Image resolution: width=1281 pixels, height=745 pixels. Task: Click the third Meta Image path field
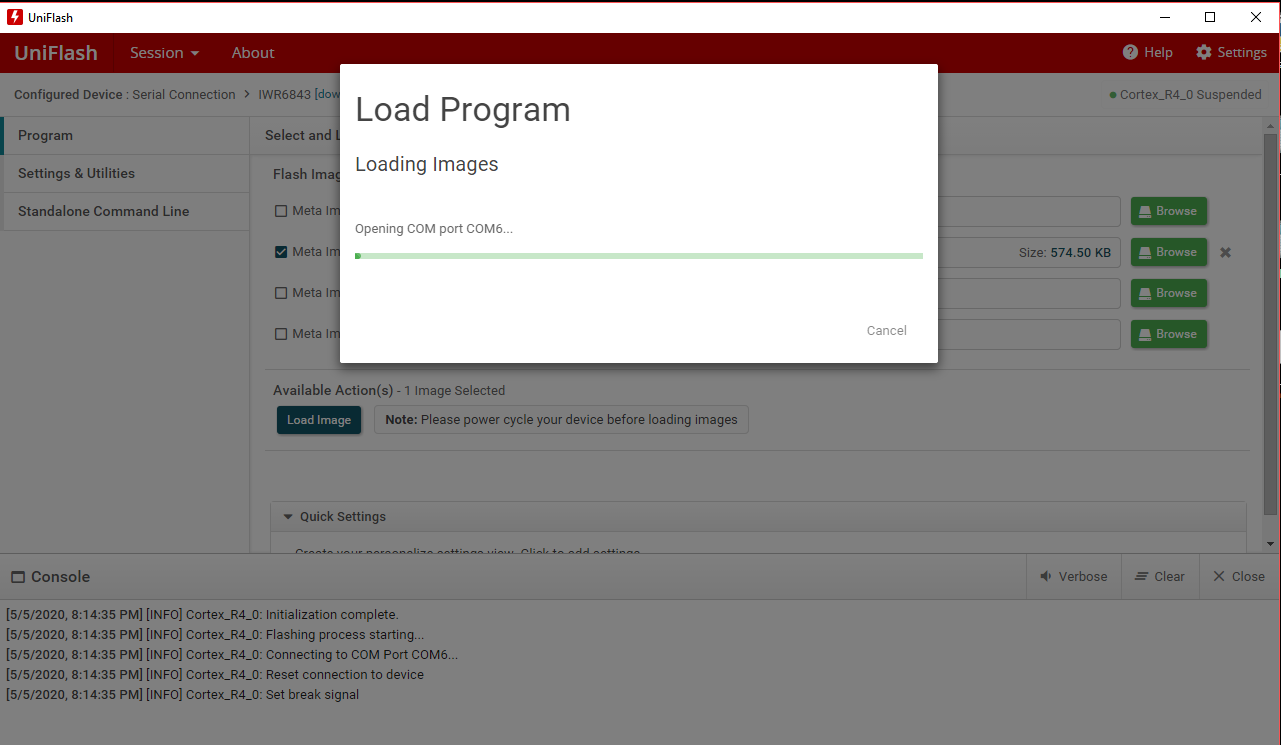point(1029,293)
